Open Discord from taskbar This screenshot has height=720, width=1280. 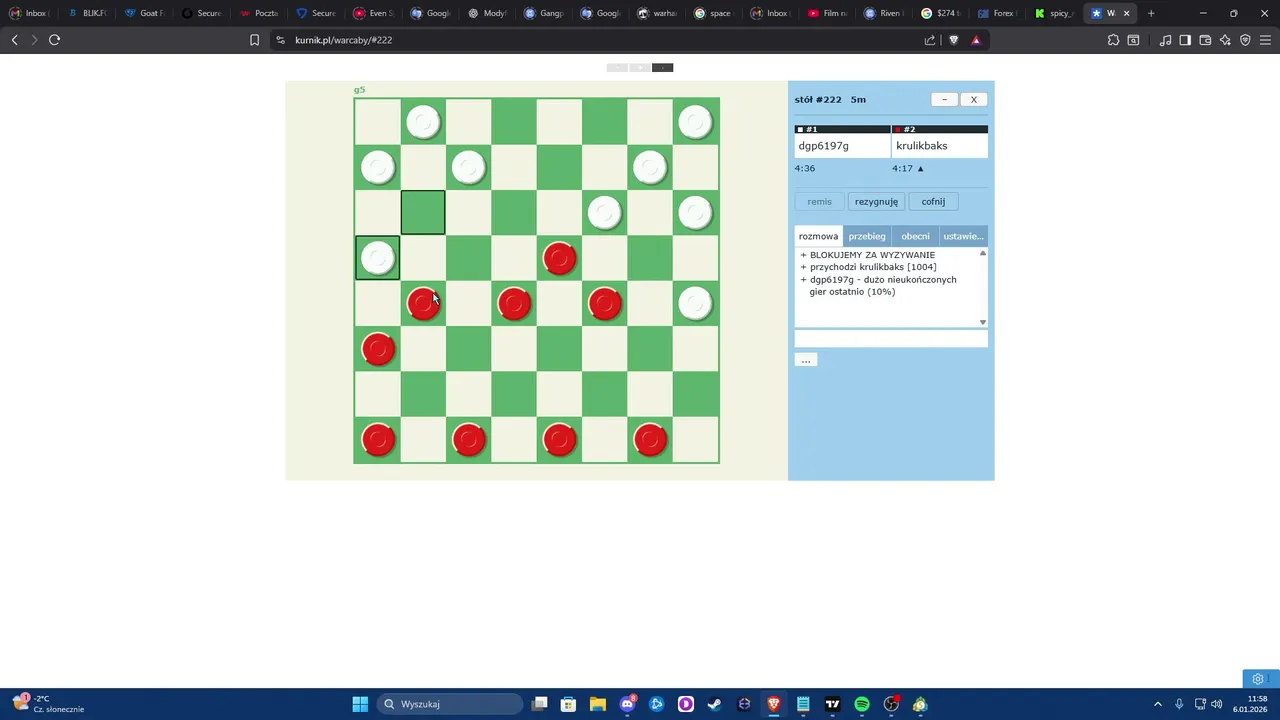pyautogui.click(x=627, y=704)
